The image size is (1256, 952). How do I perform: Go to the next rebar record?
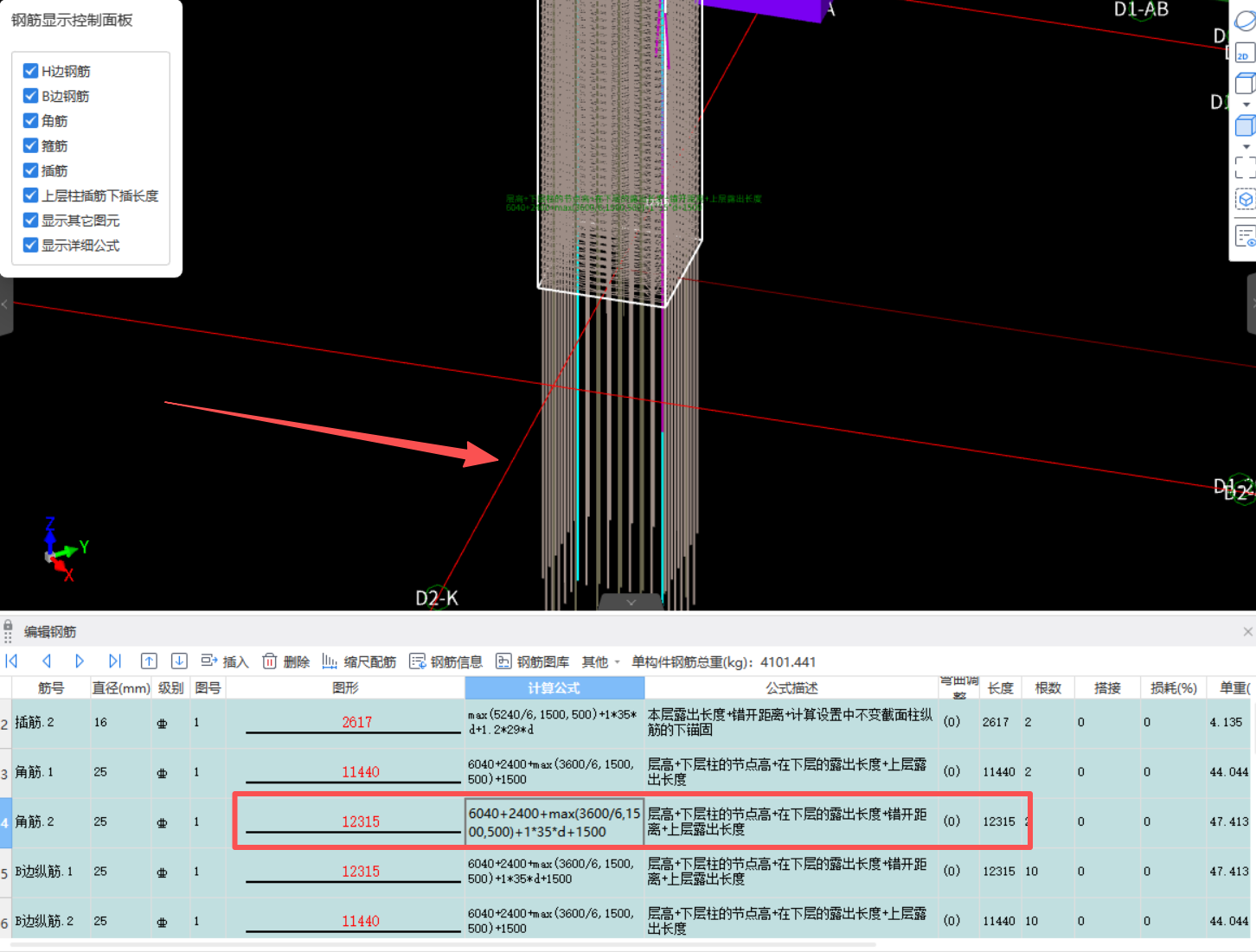click(x=80, y=661)
